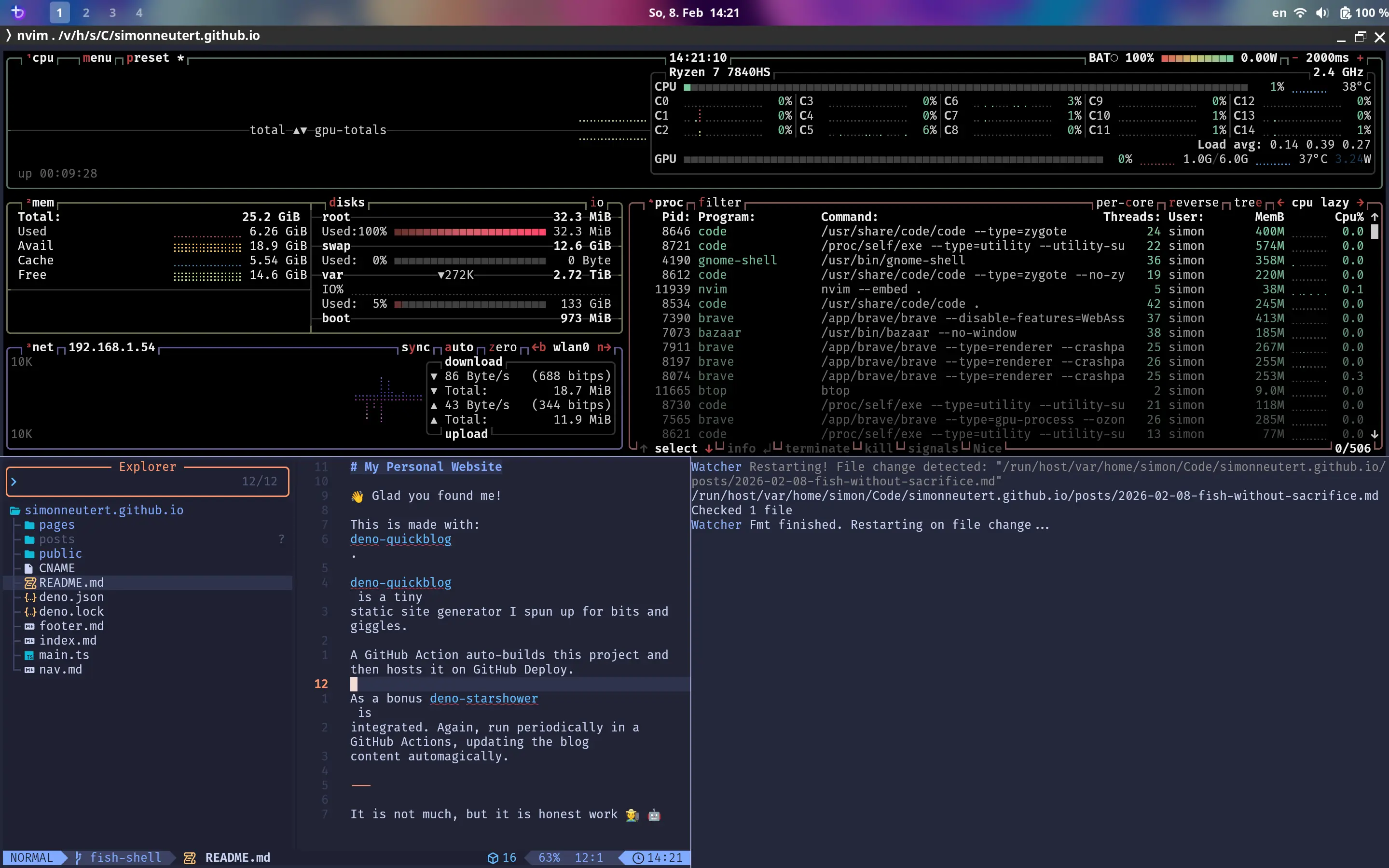Click the main.ts TypeScript file icon
Image resolution: width=1389 pixels, height=868 pixels.
coord(29,655)
